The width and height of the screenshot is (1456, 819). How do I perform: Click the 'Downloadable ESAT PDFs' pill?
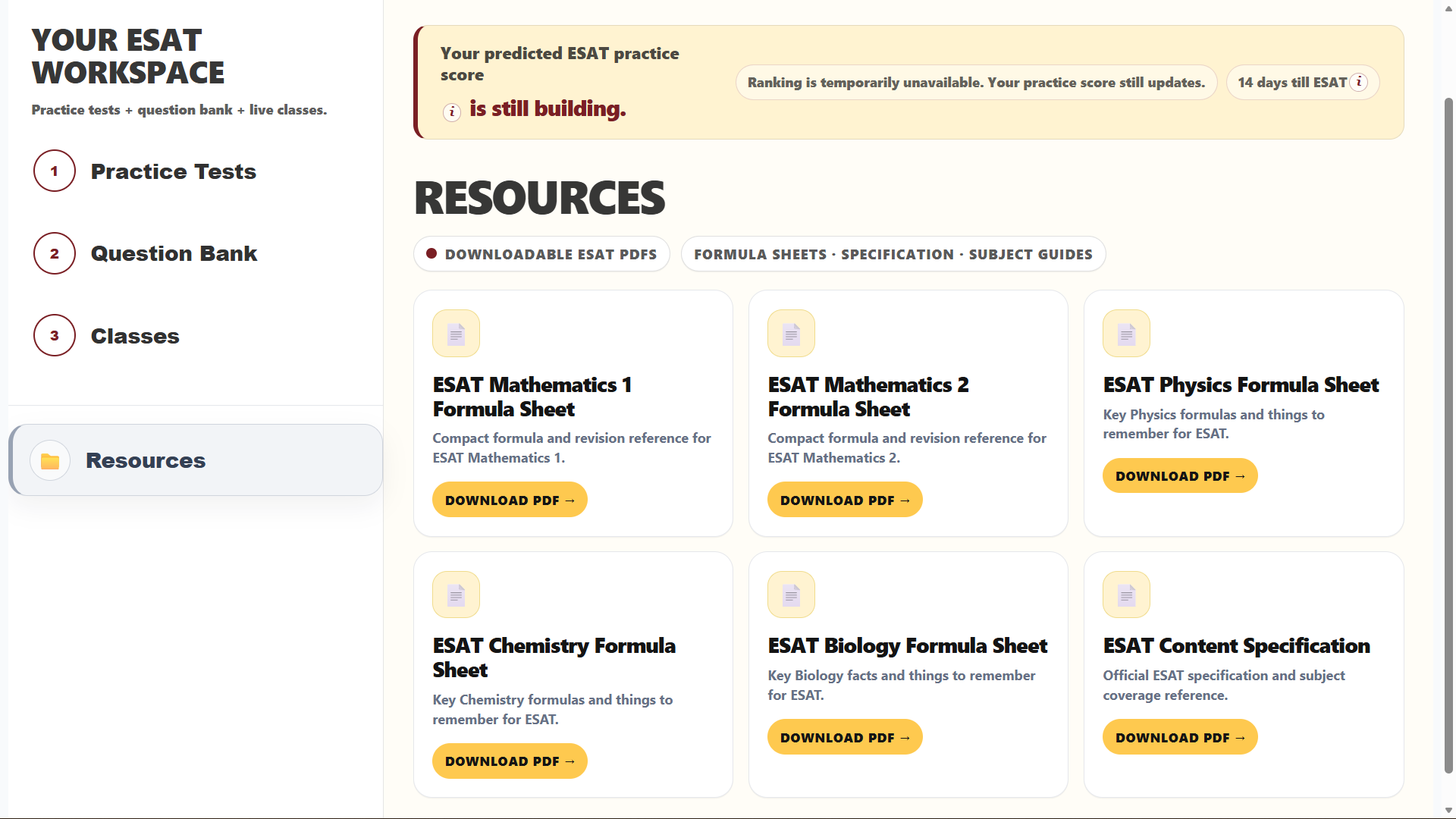pyautogui.click(x=541, y=254)
